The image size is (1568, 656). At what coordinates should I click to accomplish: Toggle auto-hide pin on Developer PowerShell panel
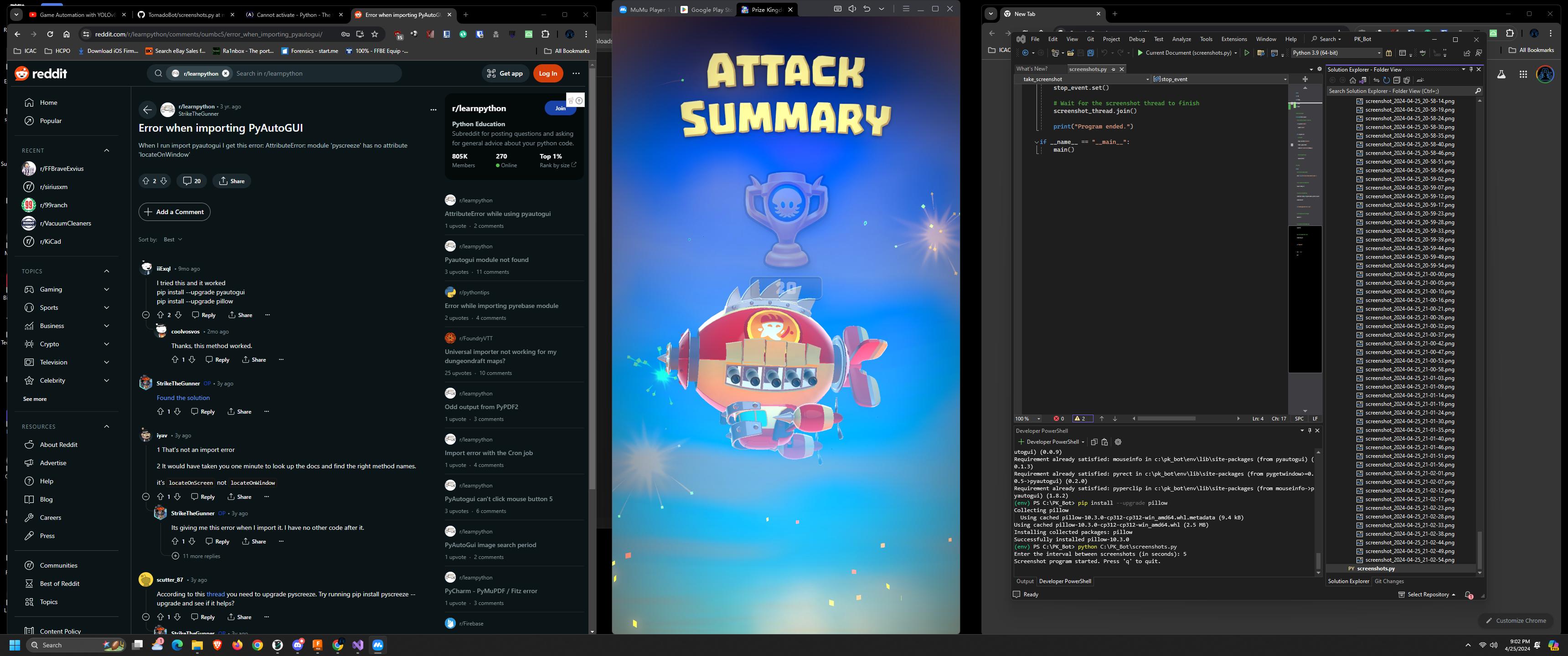tap(1309, 430)
